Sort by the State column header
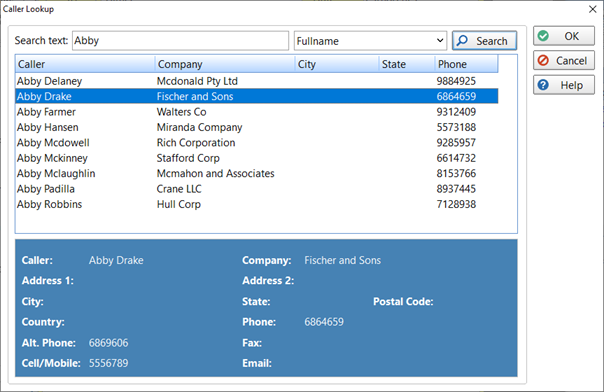 tap(407, 64)
